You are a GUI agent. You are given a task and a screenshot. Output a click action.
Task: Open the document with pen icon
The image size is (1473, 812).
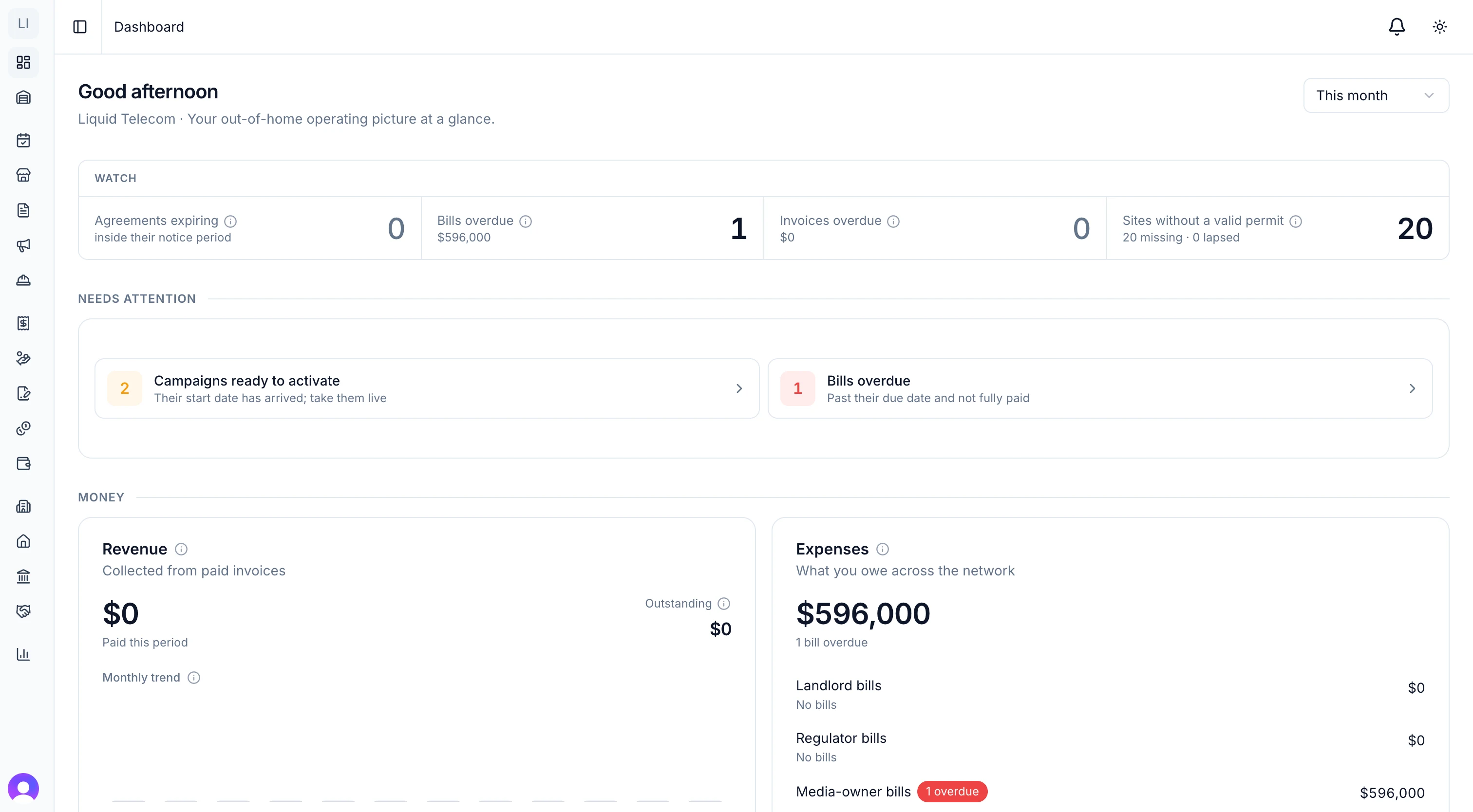click(x=23, y=393)
